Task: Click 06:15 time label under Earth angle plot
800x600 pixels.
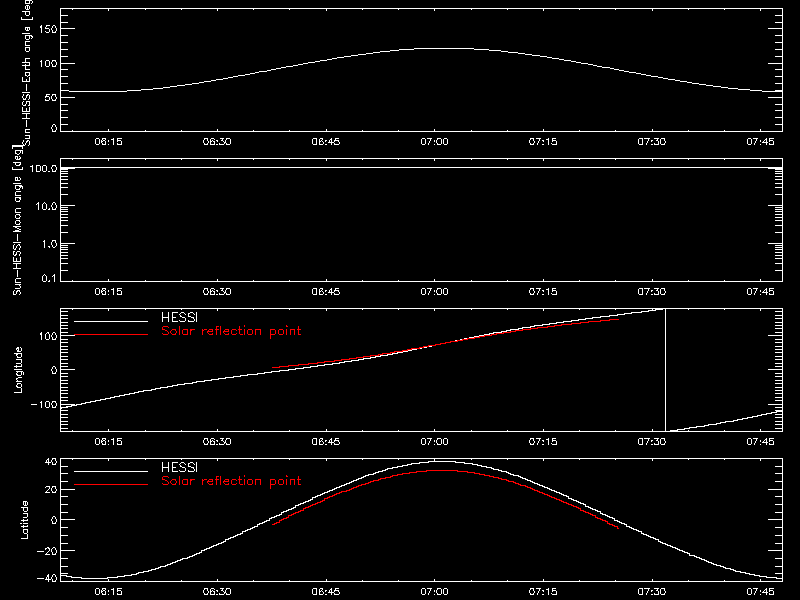Action: (109, 142)
